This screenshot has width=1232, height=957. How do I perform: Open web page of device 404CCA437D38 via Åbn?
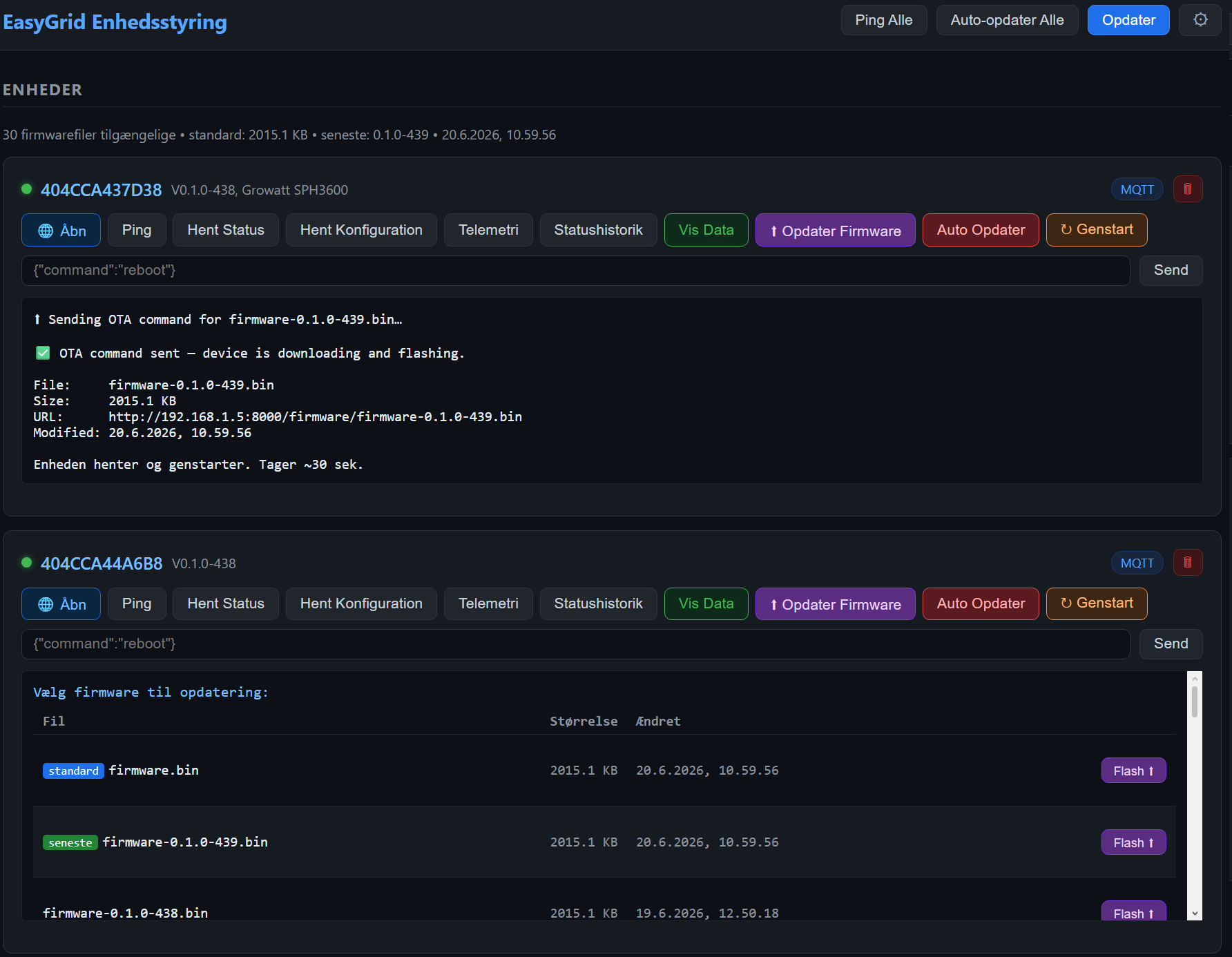[61, 230]
